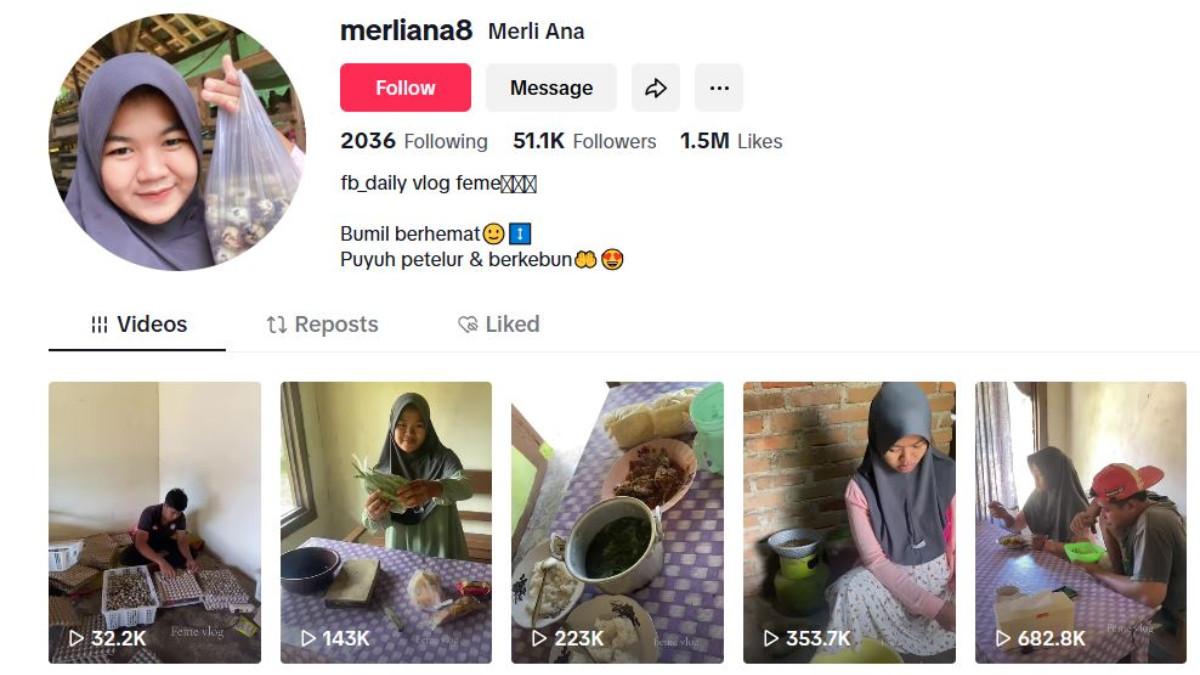
Task: Play the video with 682.8K views
Action: 1080,522
